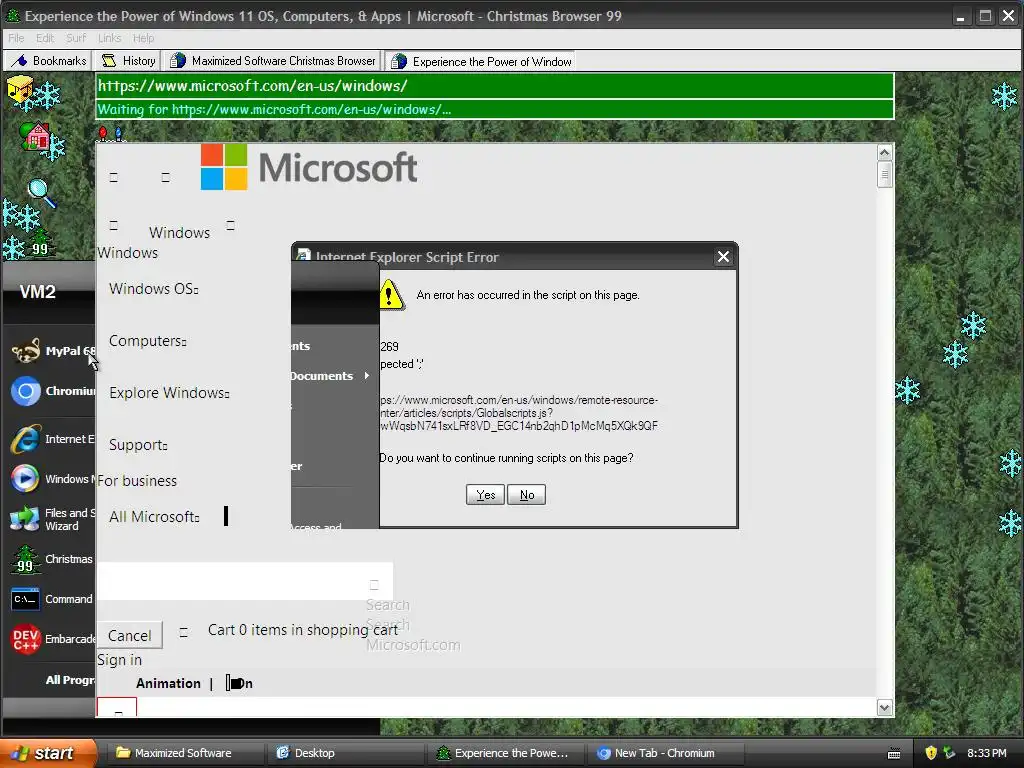
Task: Close the Script Error dialog with X
Action: pos(723,257)
